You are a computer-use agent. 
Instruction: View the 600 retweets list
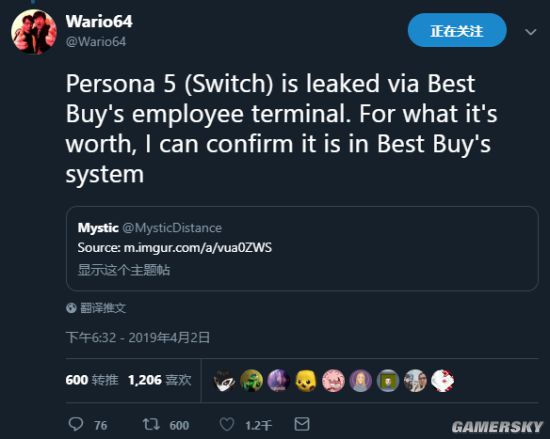pyautogui.click(x=92, y=380)
